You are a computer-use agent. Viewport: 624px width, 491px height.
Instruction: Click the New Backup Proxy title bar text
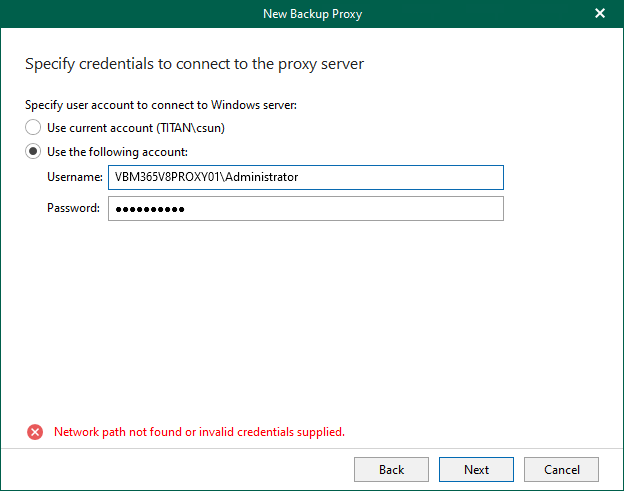pyautogui.click(x=311, y=13)
